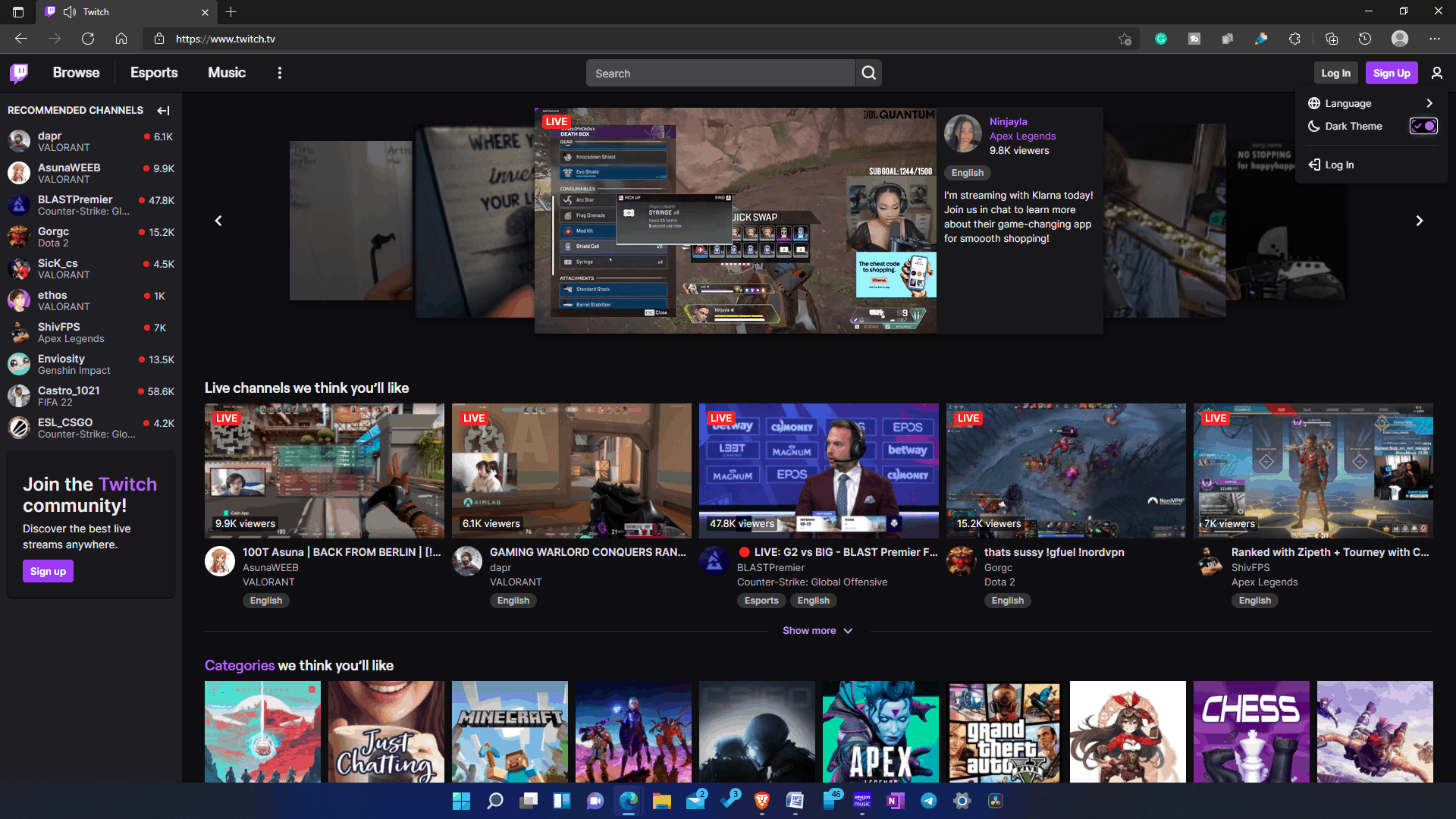Open Gorgc Dota 2 stream thumbnail
This screenshot has width=1456, height=819.
1066,470
